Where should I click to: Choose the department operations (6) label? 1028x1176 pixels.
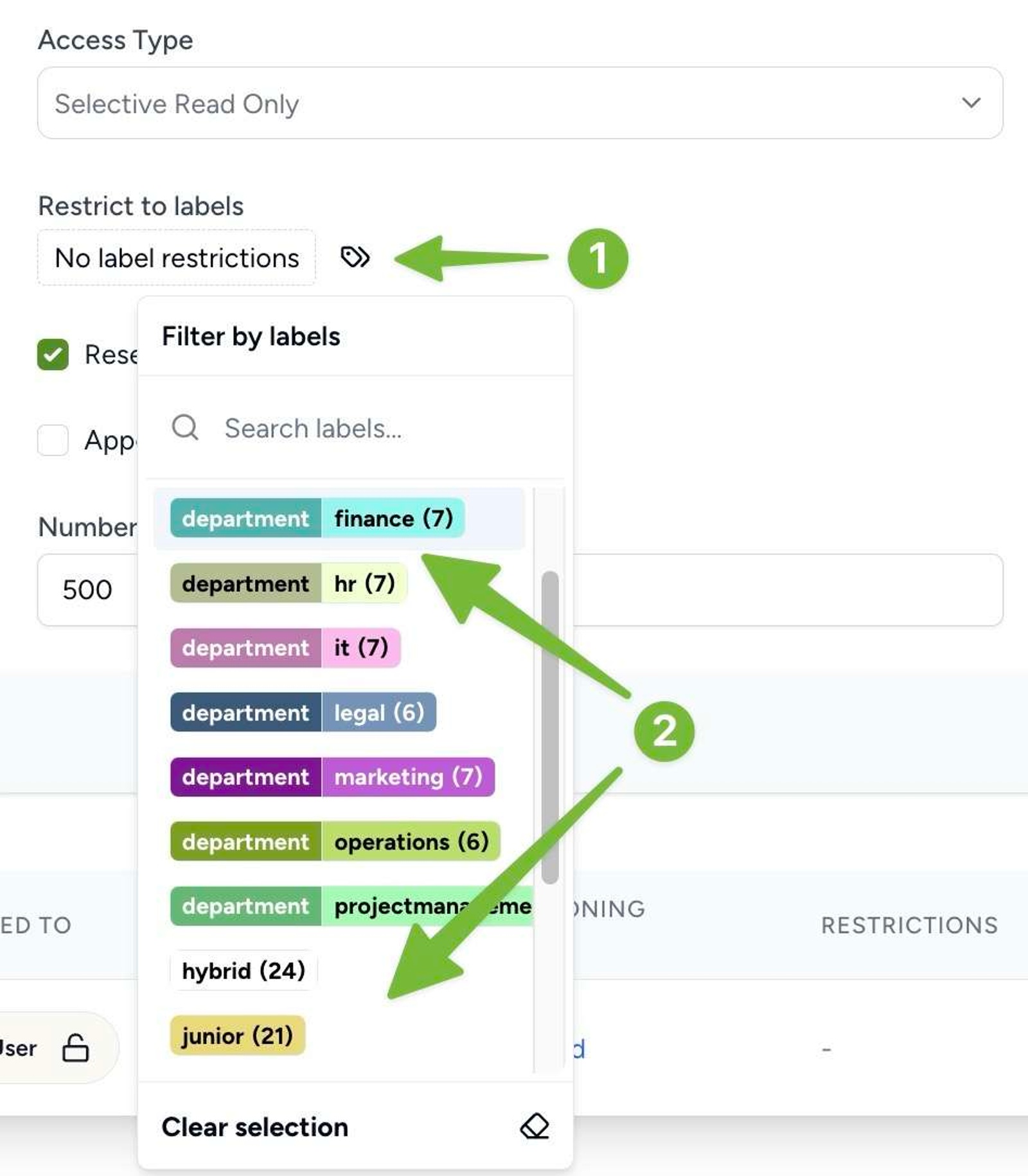[335, 841]
